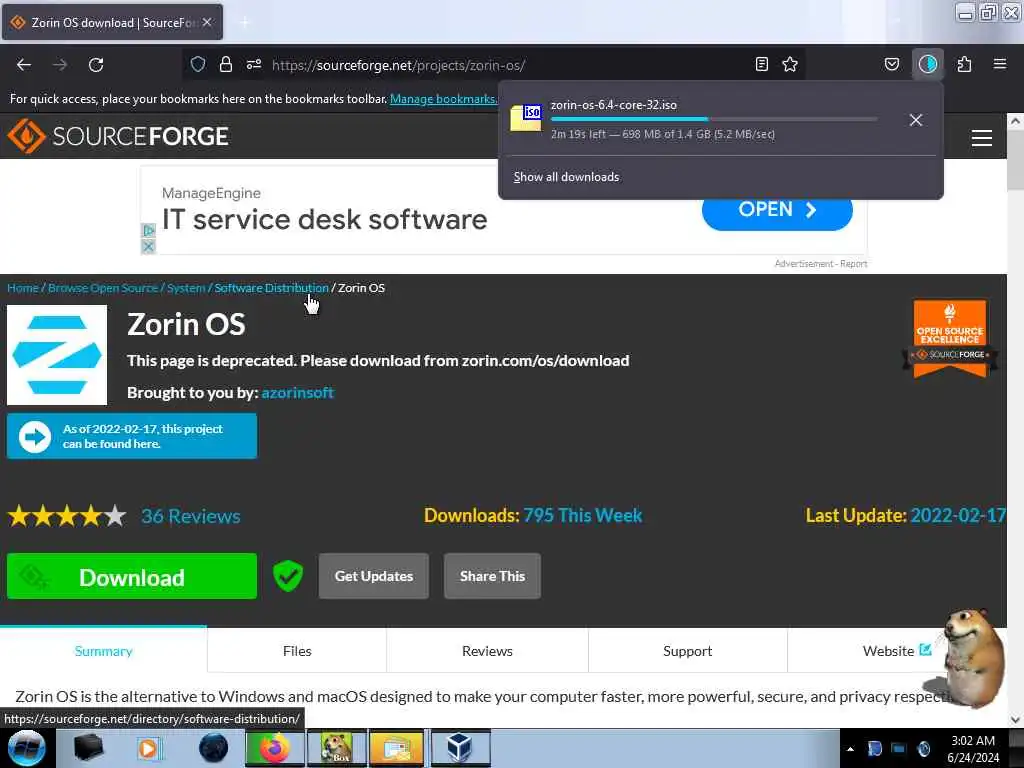The height and width of the screenshot is (768, 1024).
Task: Open the azorinsoft author link
Action: [297, 392]
